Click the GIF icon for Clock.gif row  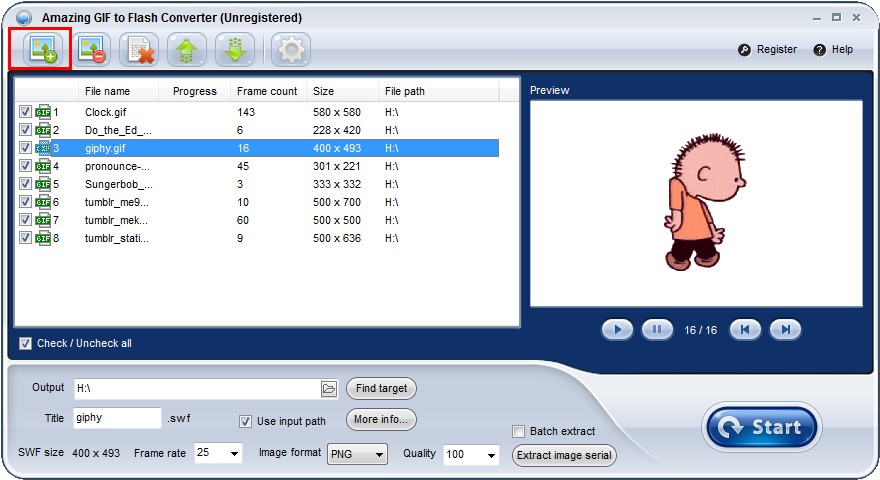tap(43, 112)
